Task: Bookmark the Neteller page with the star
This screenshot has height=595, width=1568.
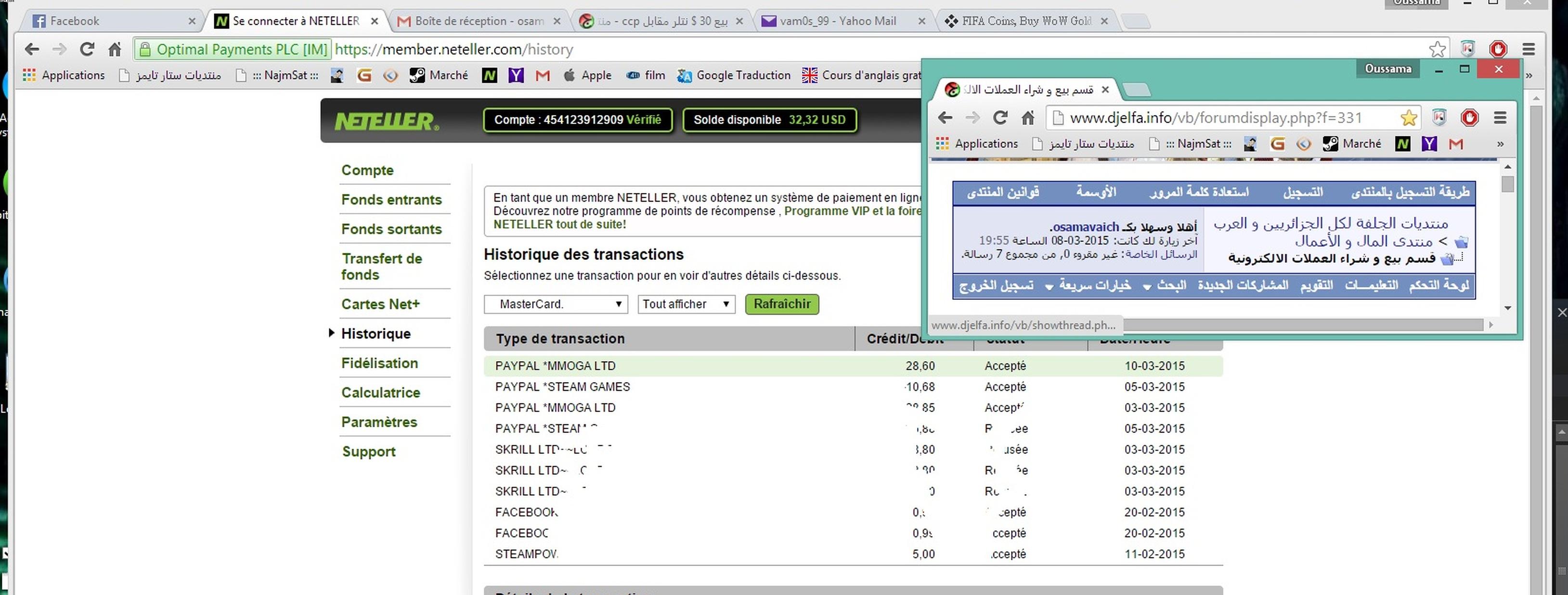Action: pyautogui.click(x=1437, y=49)
